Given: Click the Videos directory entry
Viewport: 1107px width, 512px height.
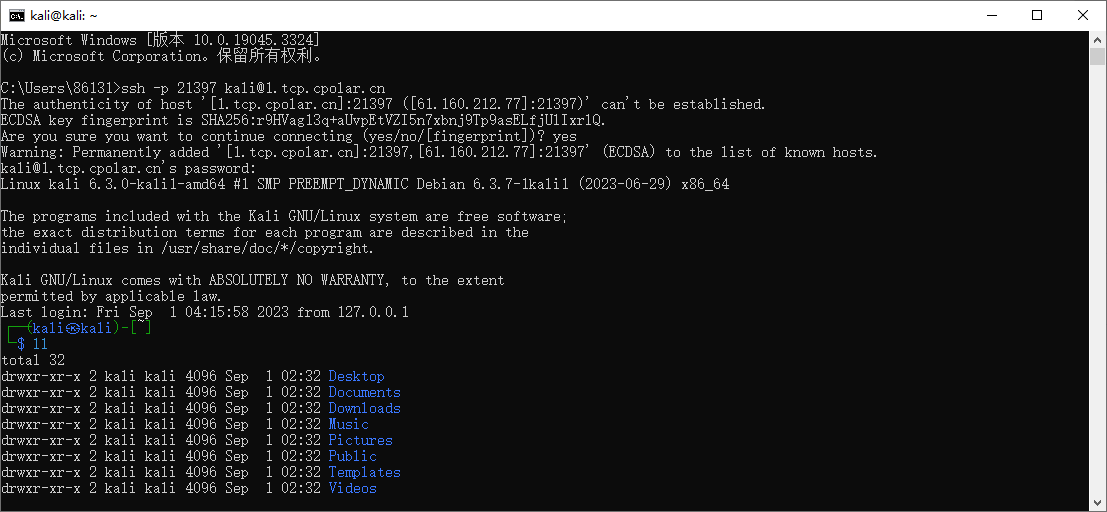Looking at the screenshot, I should [352, 488].
